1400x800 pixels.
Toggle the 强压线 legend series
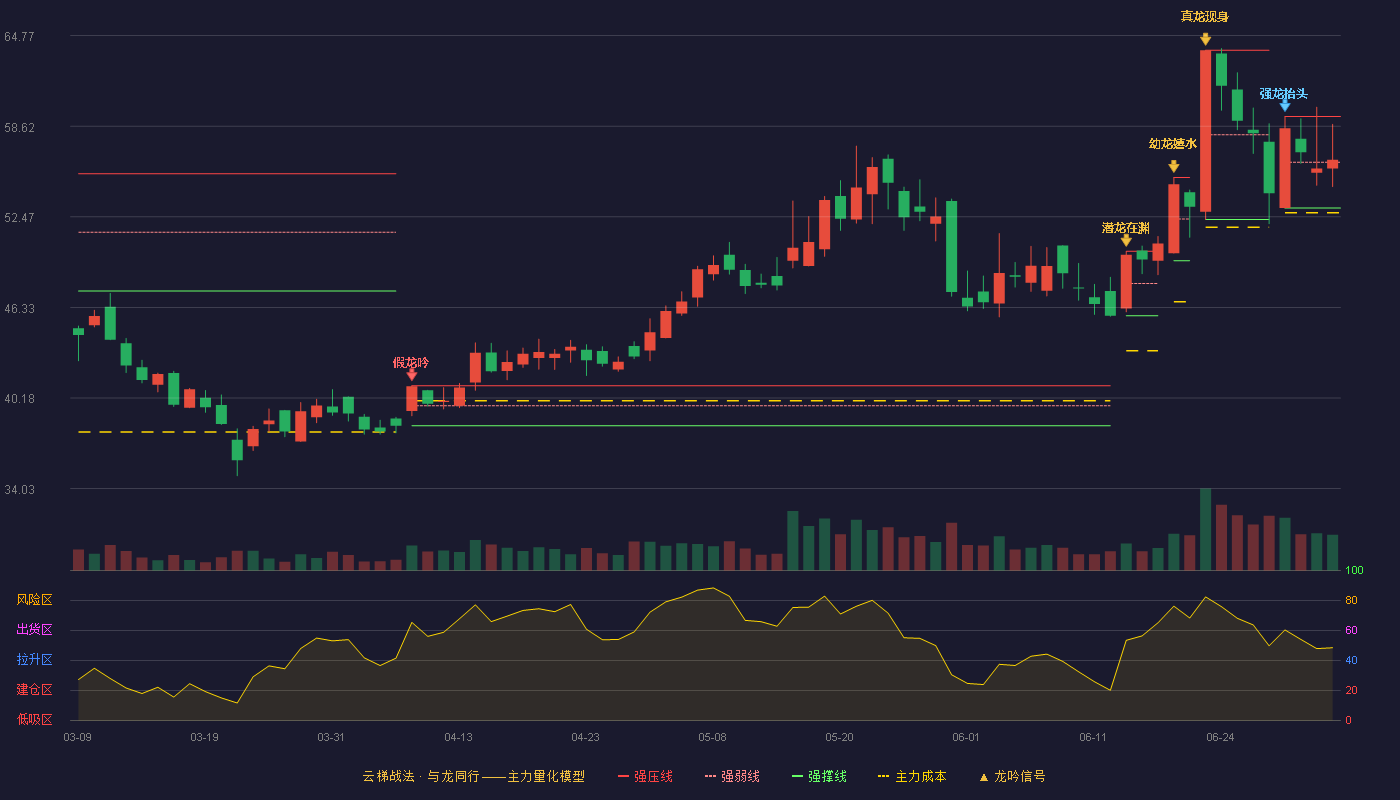coord(645,776)
